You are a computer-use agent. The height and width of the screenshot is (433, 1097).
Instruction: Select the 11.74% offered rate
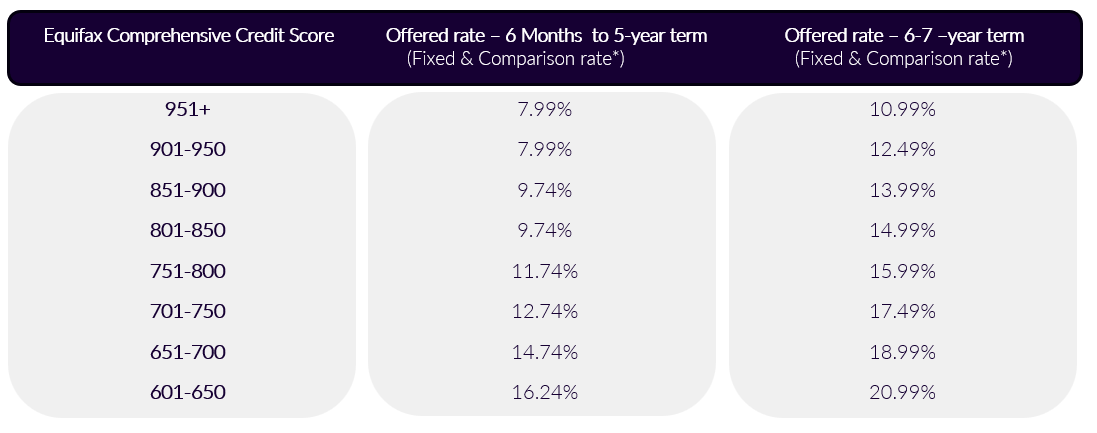tap(546, 271)
